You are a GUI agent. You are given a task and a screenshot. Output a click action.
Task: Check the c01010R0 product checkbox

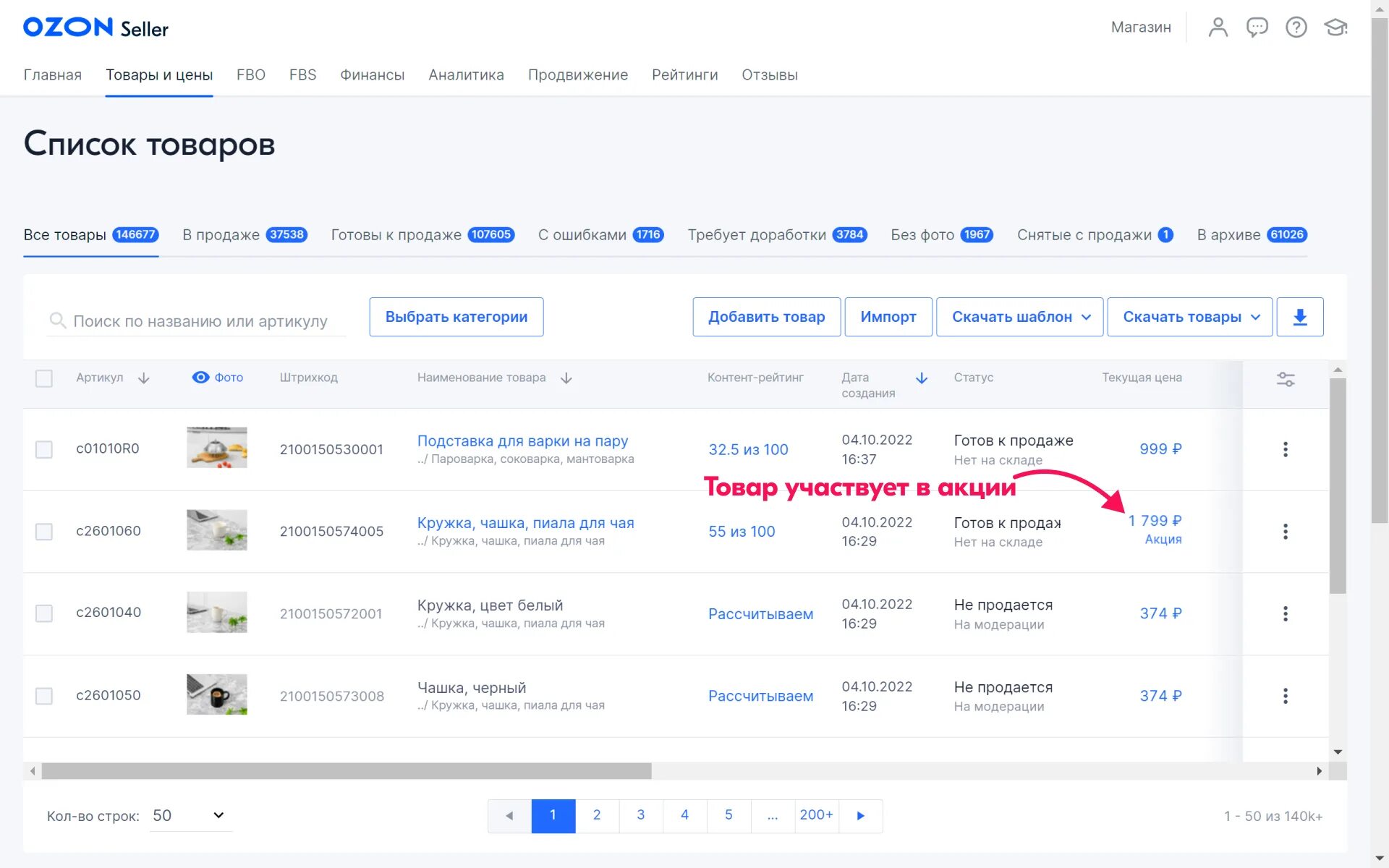pyautogui.click(x=44, y=449)
